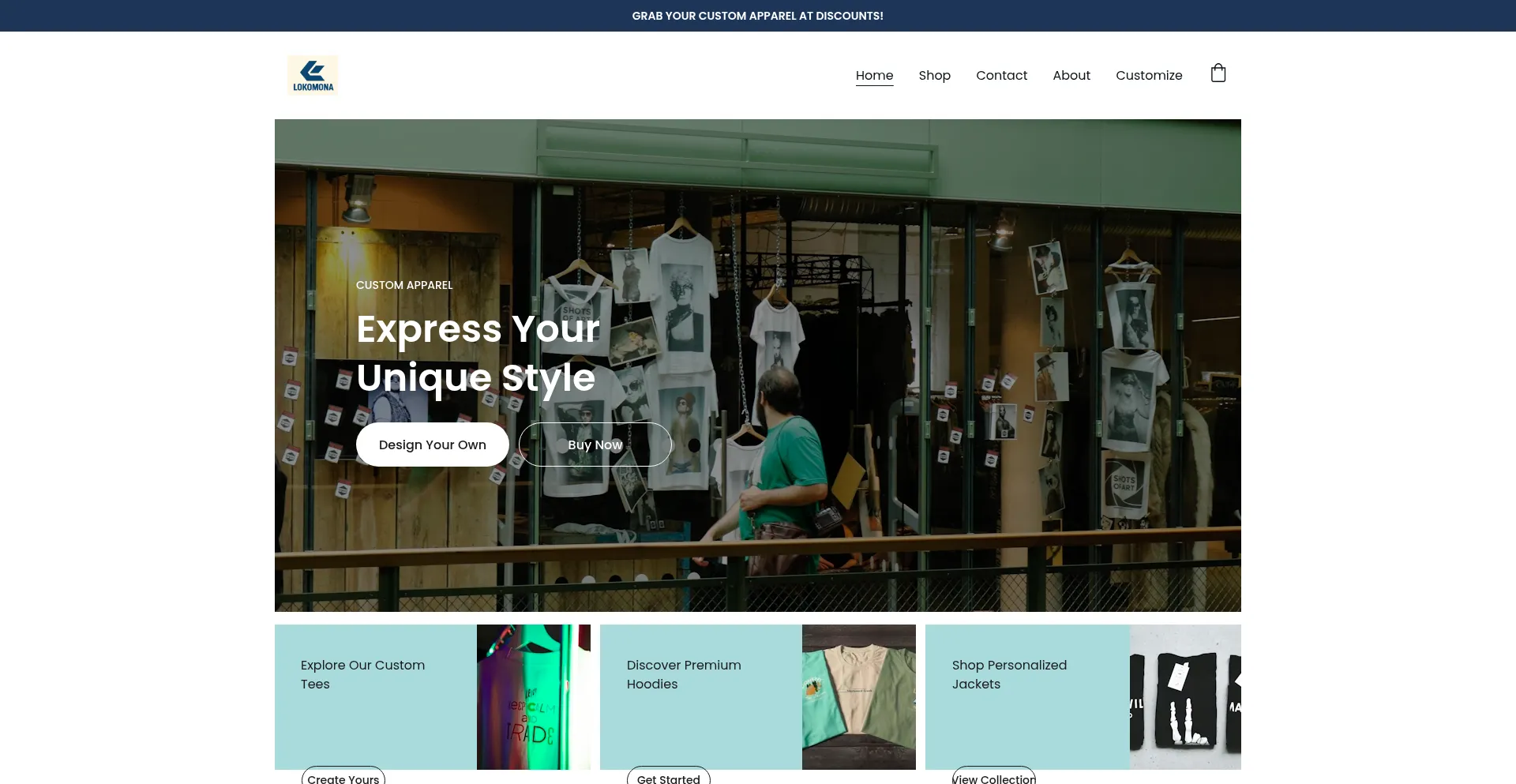Screen dimensions: 1516x784
Task: Click the CUSTOM APPAREL label
Action: pyautogui.click(x=404, y=285)
